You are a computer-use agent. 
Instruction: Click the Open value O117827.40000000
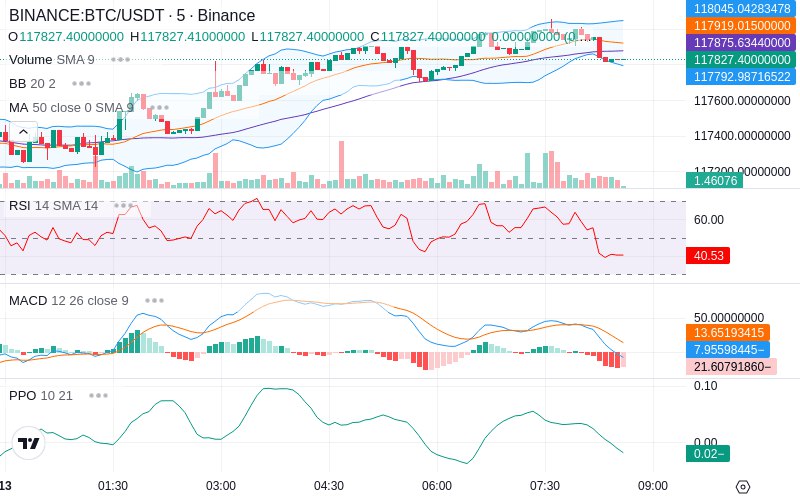(x=66, y=37)
